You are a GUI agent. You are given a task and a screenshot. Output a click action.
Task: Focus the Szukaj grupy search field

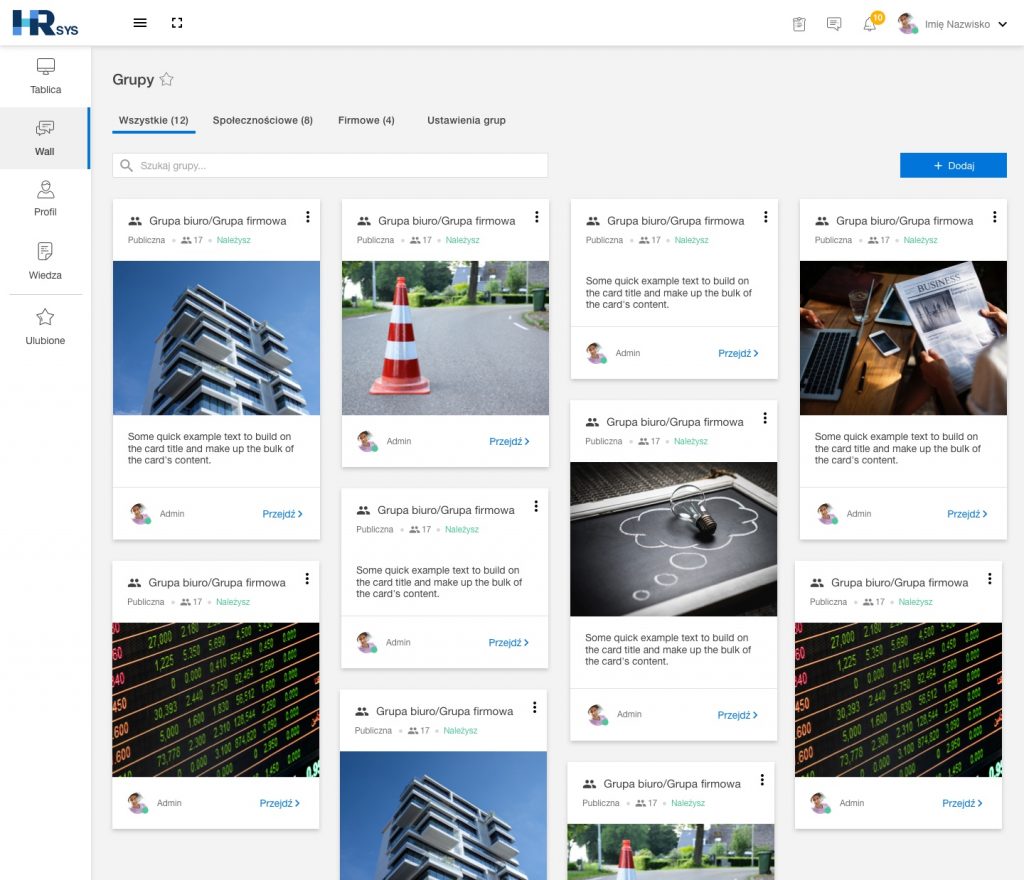tap(330, 166)
